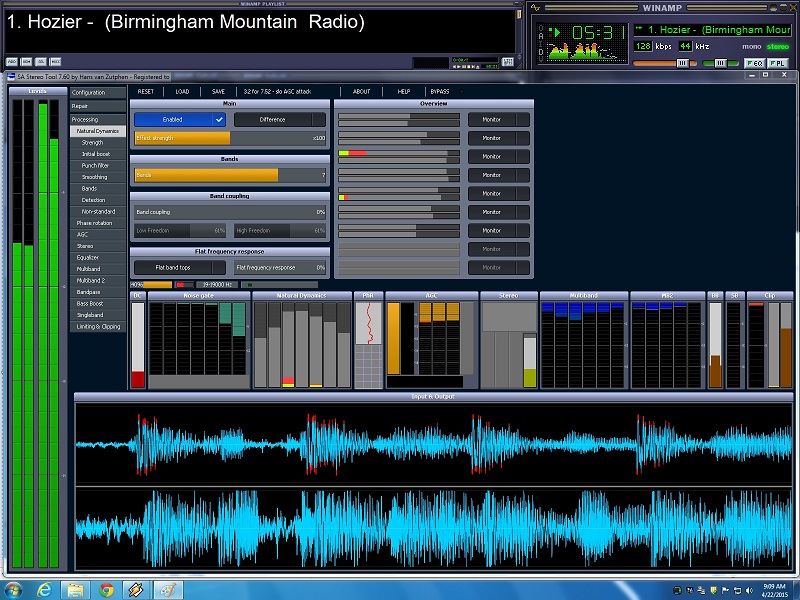Screen dimensions: 800x600
Task: Click preset name '3.2 for 7.52 - slo AGC attack'
Action: 277,92
